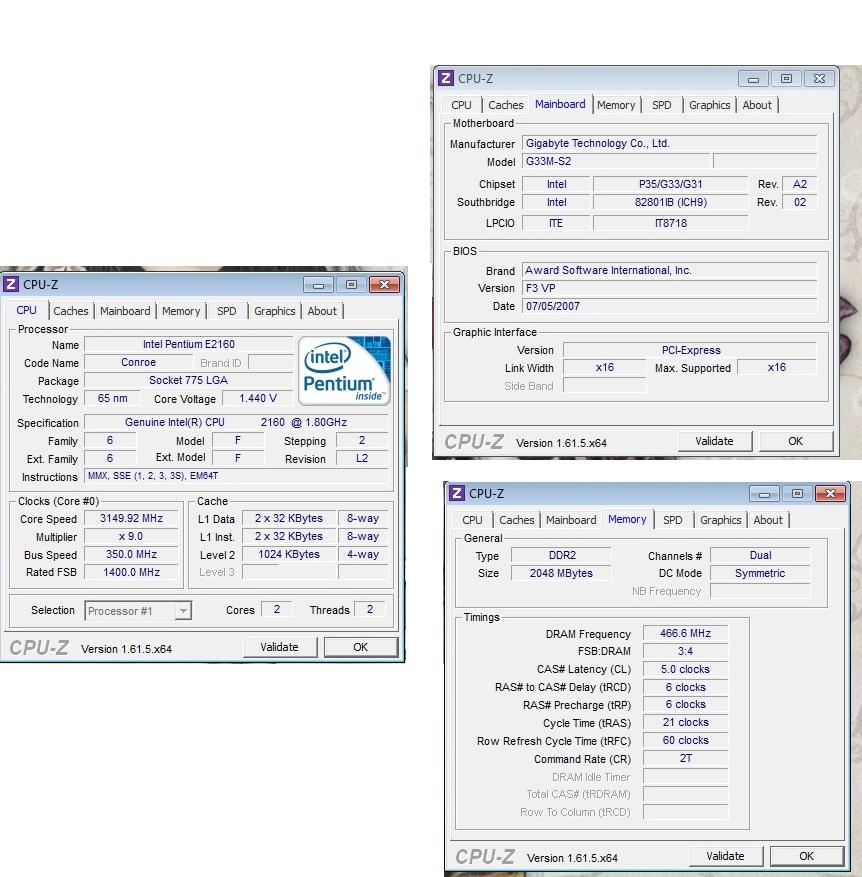Click OK in the CPU window
Screen dimensions: 862x877
coord(361,647)
